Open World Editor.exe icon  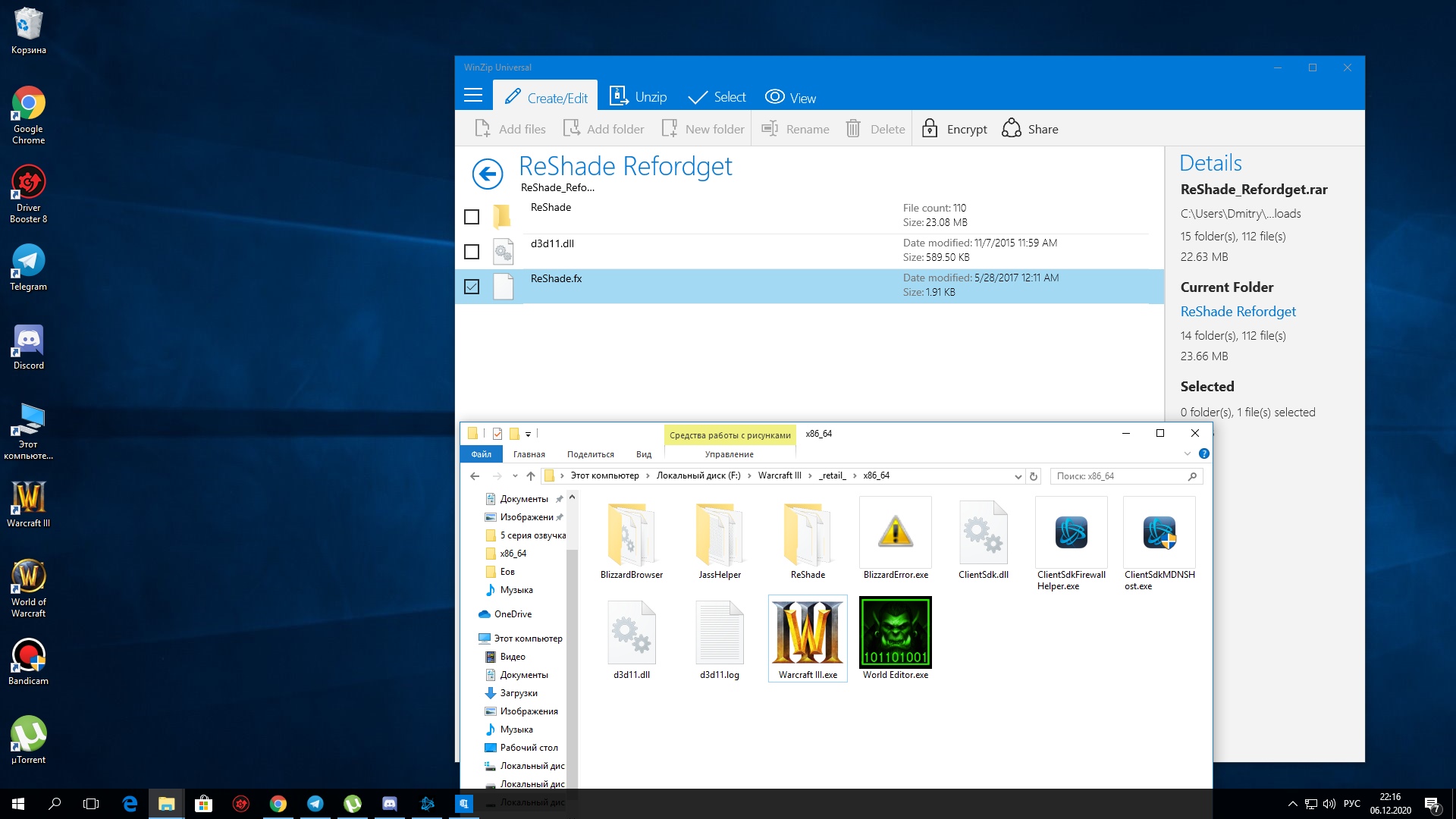(895, 632)
